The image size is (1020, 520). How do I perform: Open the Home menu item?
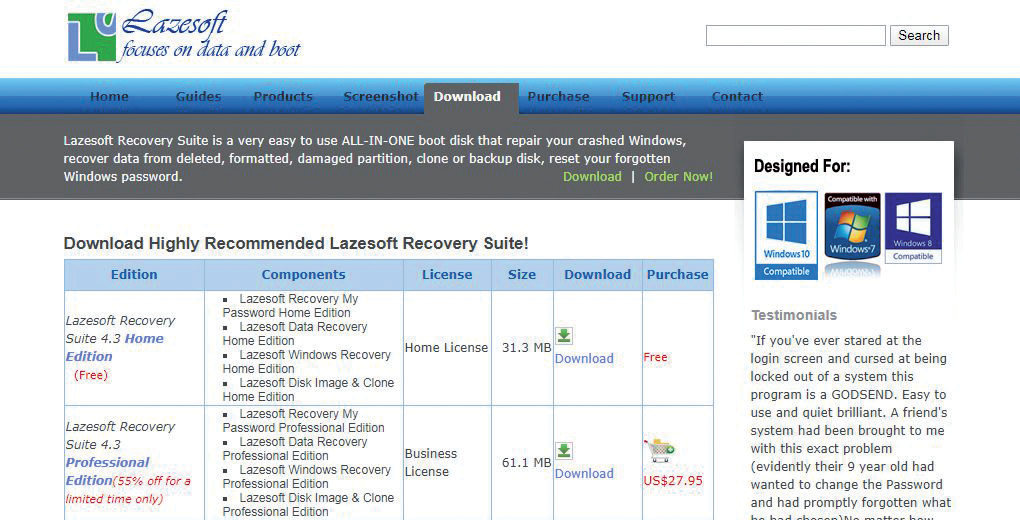[109, 96]
